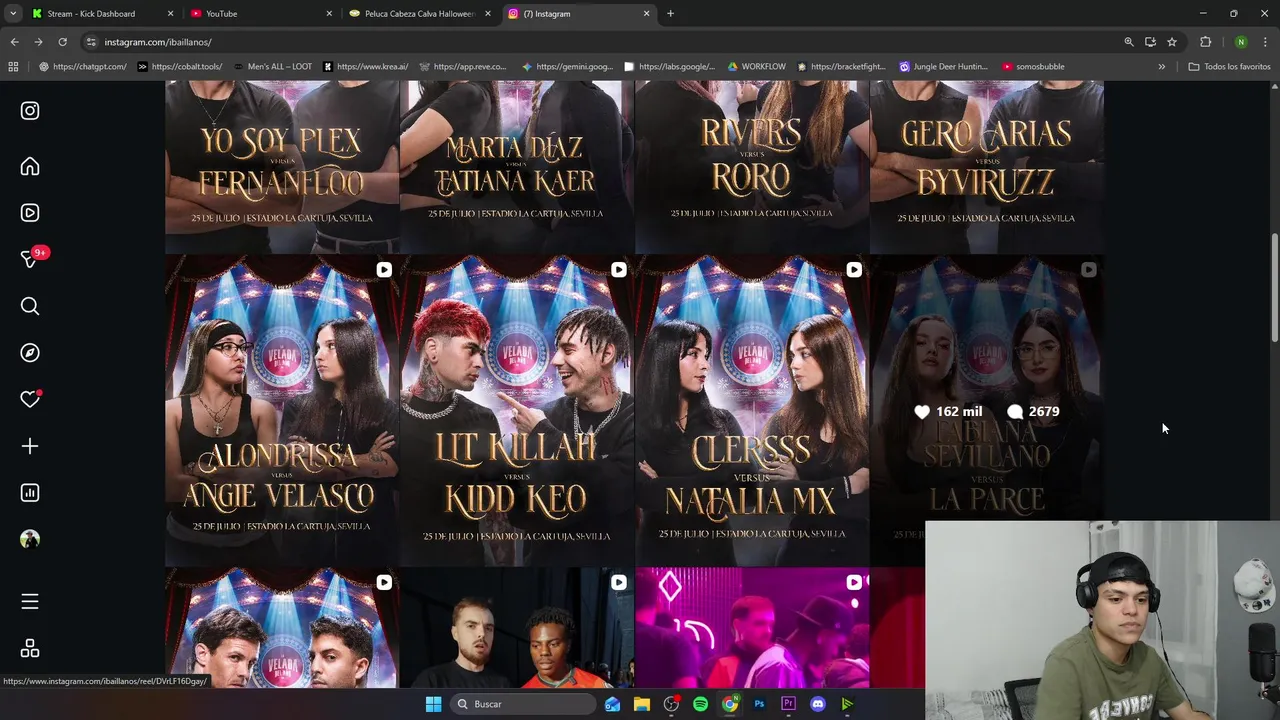1280x720 pixels.
Task: Click the page vertical scrollbar thumb
Action: click(1274, 289)
